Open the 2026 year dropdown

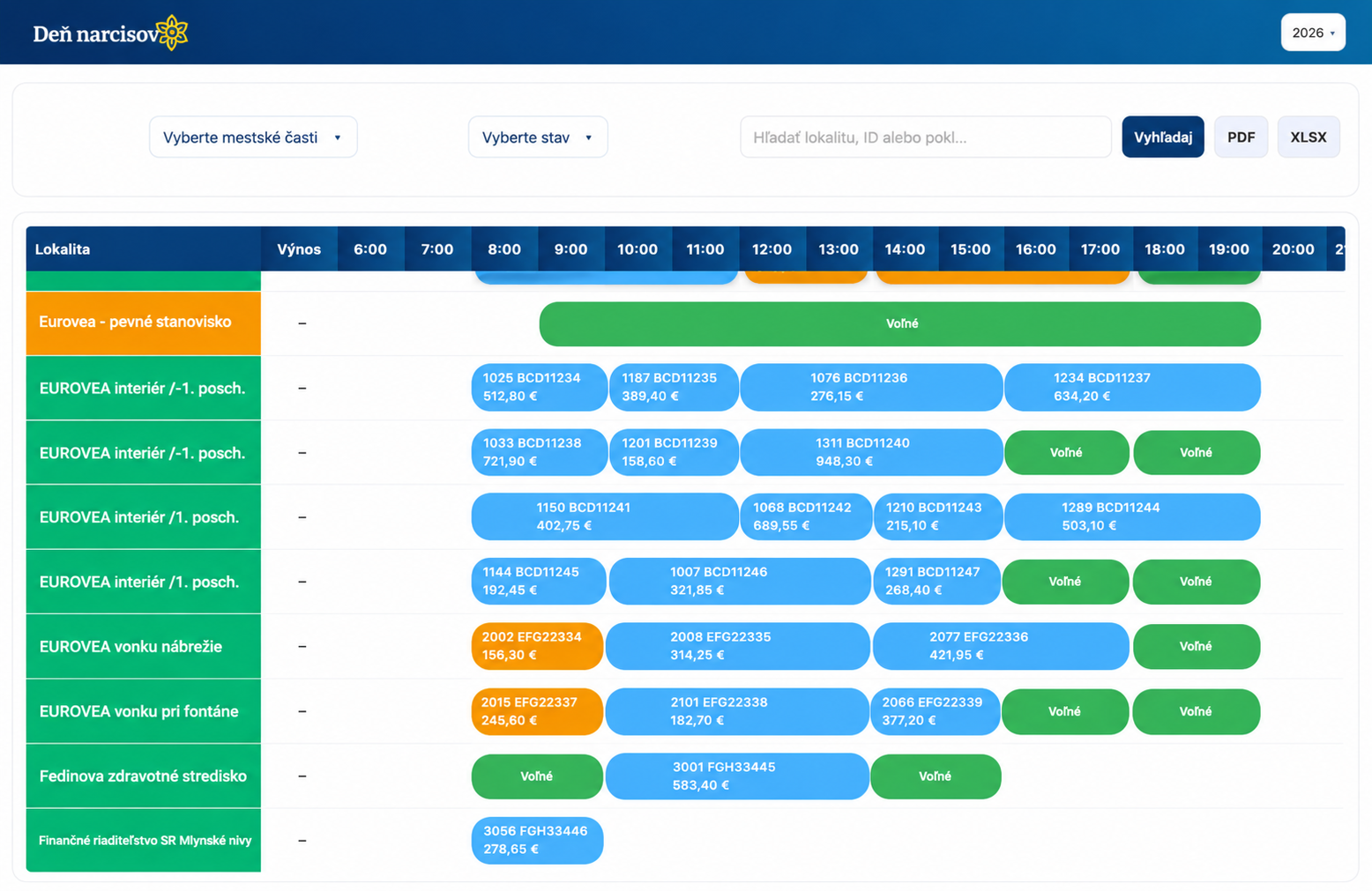click(1313, 33)
